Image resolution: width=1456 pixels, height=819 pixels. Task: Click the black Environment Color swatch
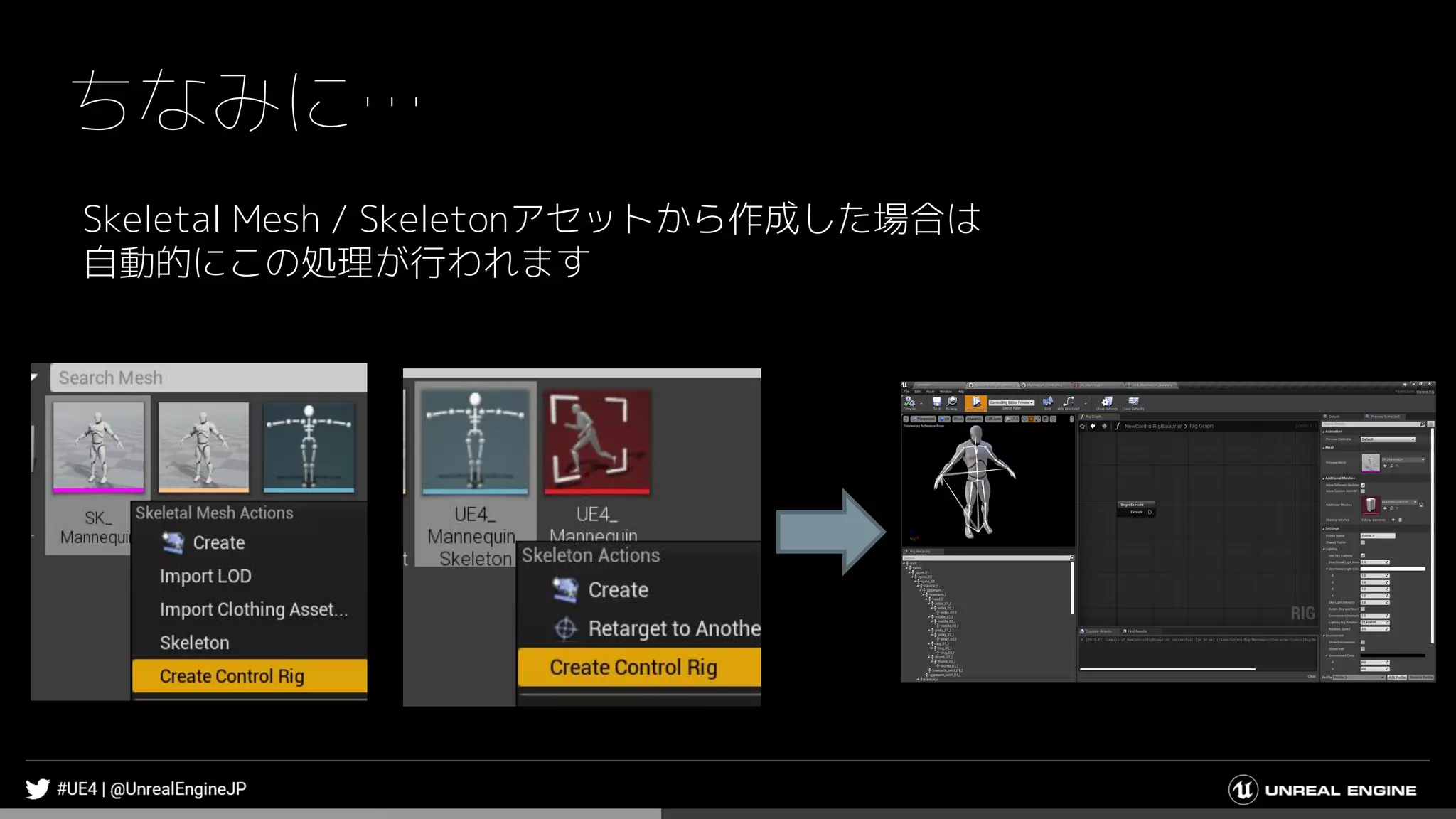click(1393, 655)
